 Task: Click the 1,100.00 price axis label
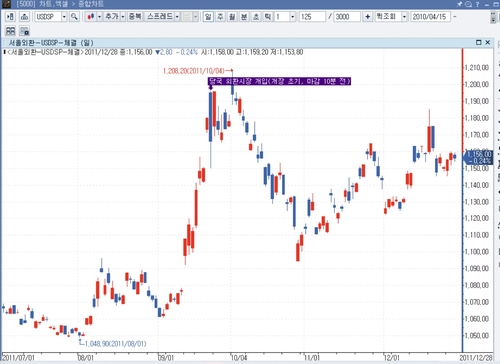tap(477, 252)
